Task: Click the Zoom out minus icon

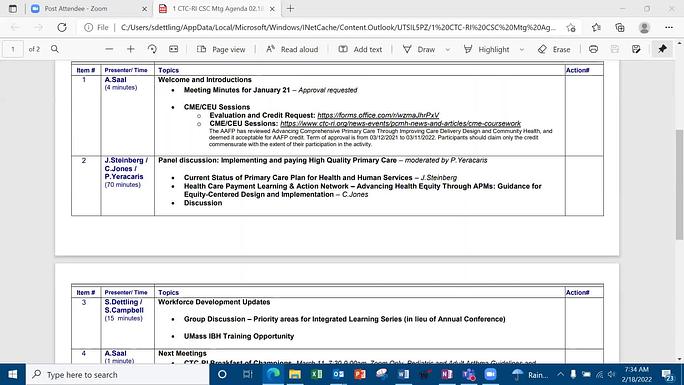Action: [x=109, y=49]
